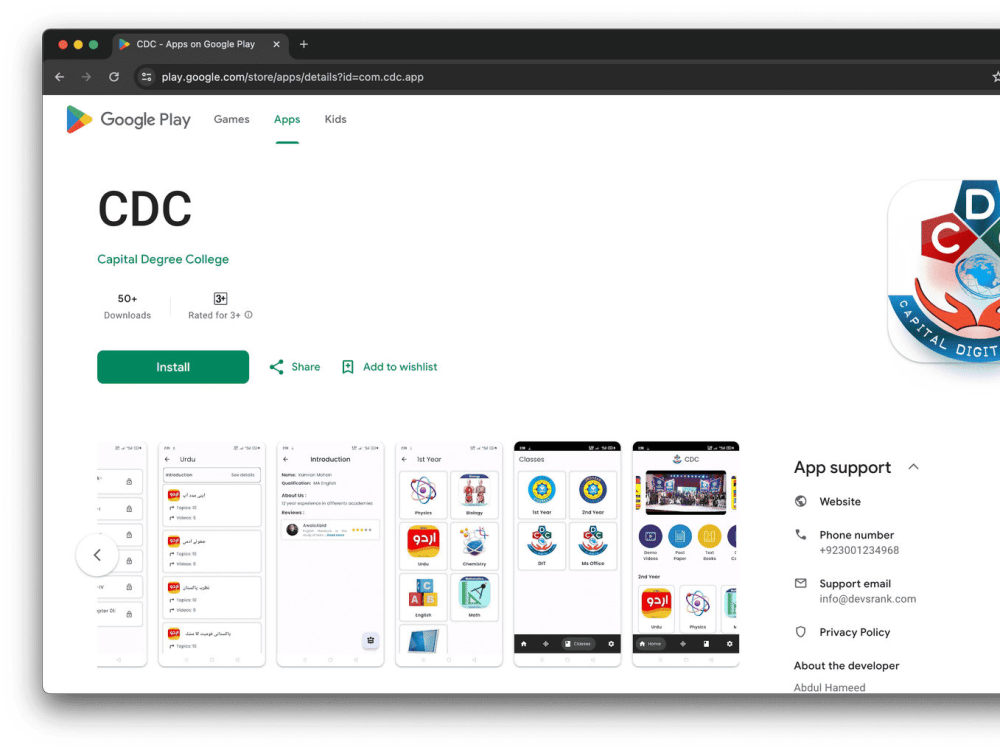The height and width of the screenshot is (750, 1000).
Task: Click the Share icon
Action: (276, 367)
